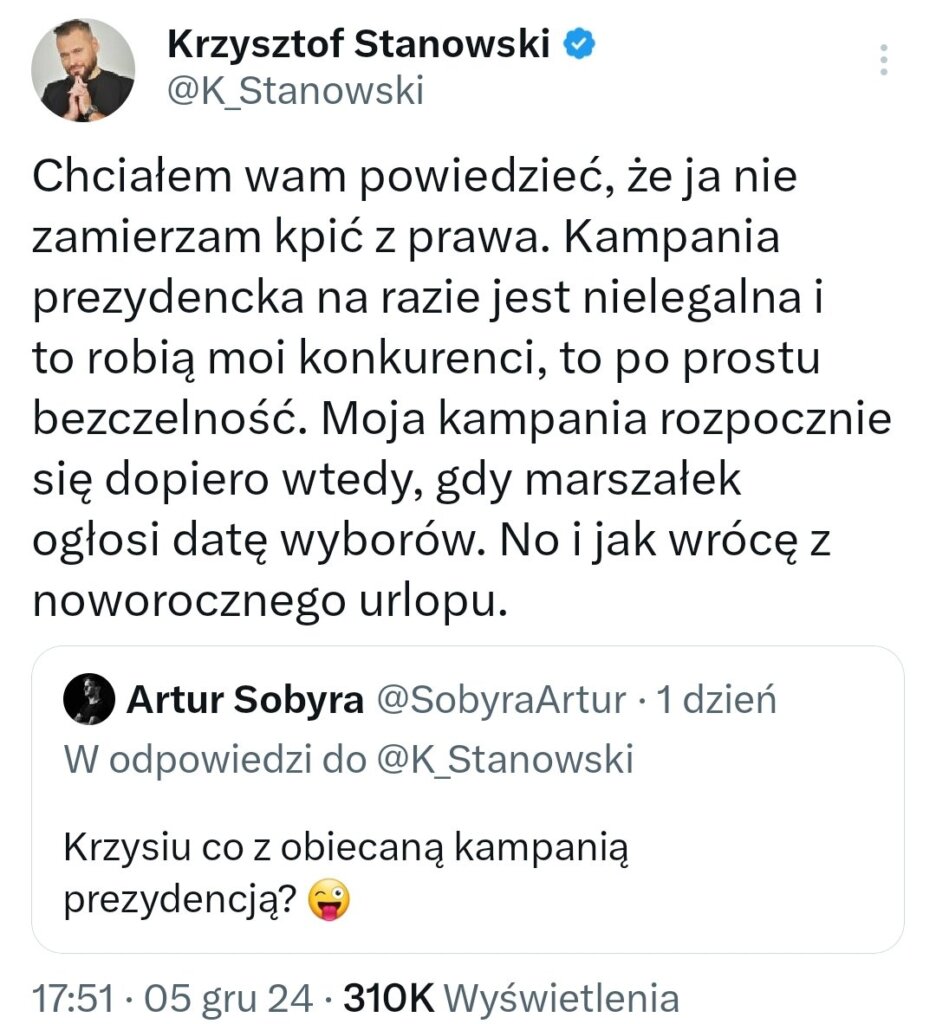The image size is (936, 1024).
Task: Open the 310K view count
Action: point(389,998)
